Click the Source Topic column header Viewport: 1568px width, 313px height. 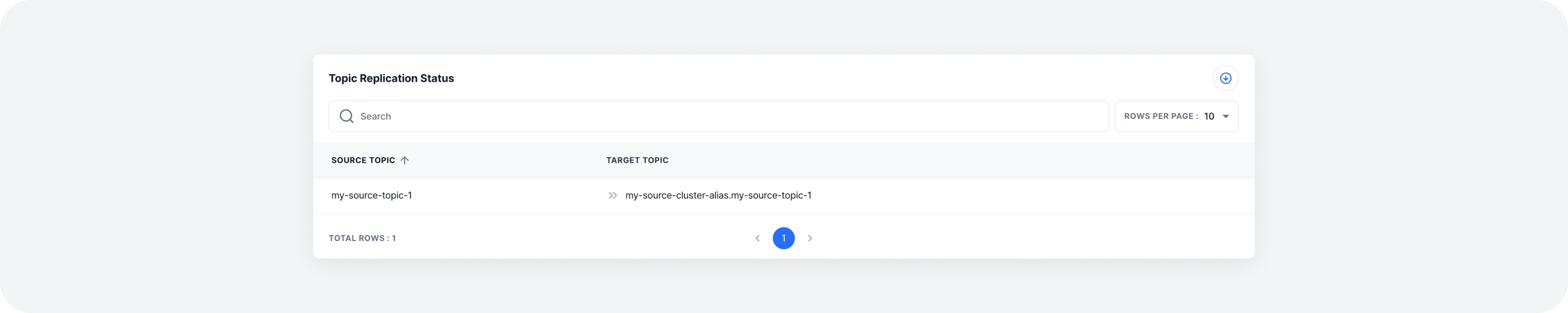click(x=363, y=160)
